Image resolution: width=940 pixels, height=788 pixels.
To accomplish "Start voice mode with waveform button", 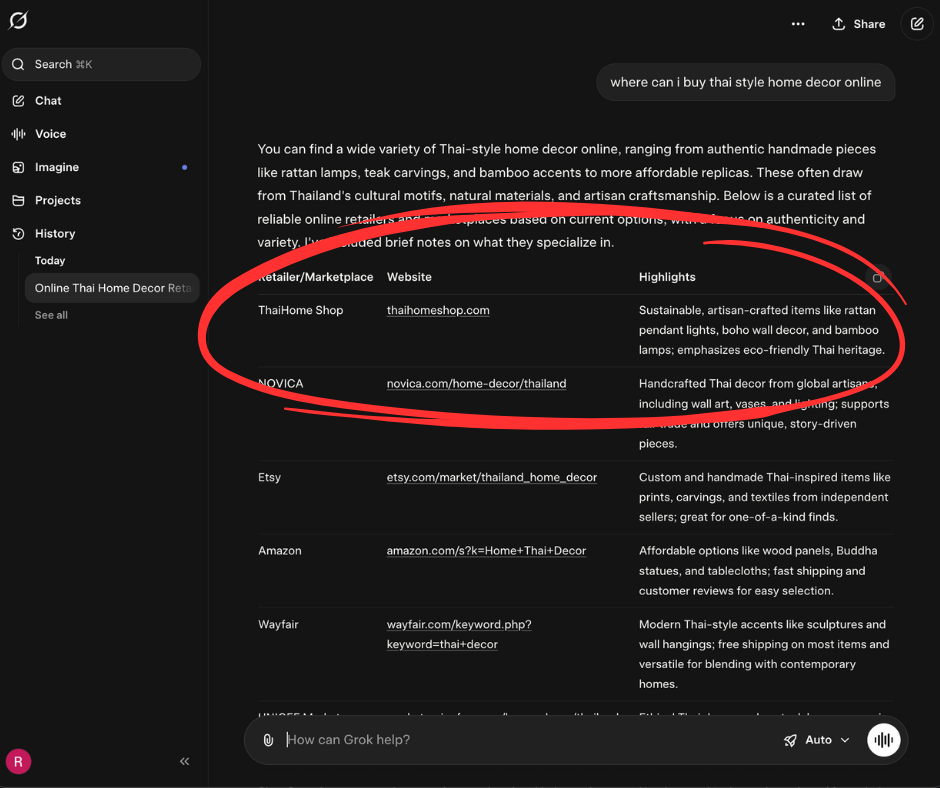I will tap(883, 740).
